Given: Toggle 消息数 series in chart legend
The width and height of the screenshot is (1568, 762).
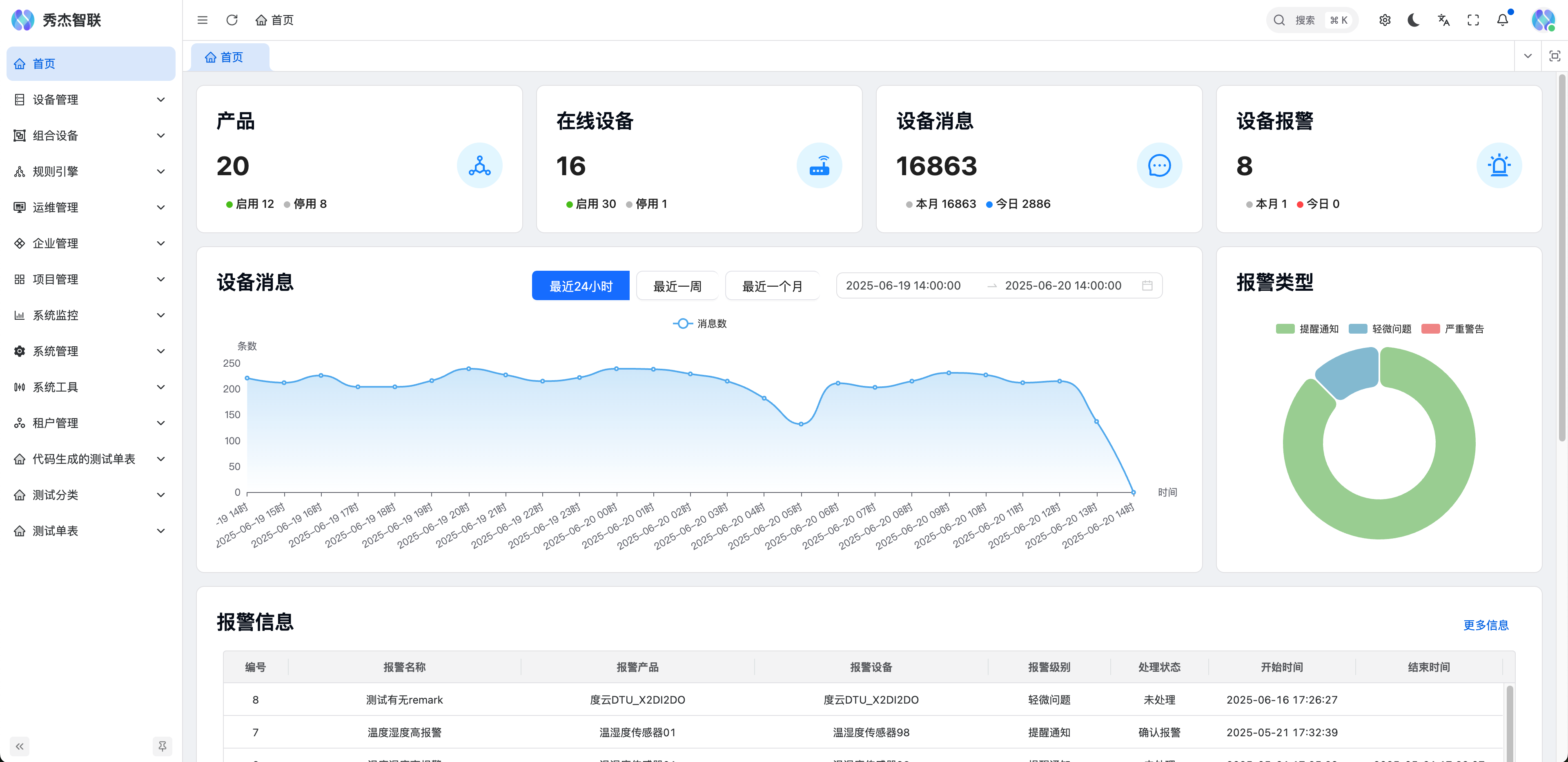Looking at the screenshot, I should (700, 323).
